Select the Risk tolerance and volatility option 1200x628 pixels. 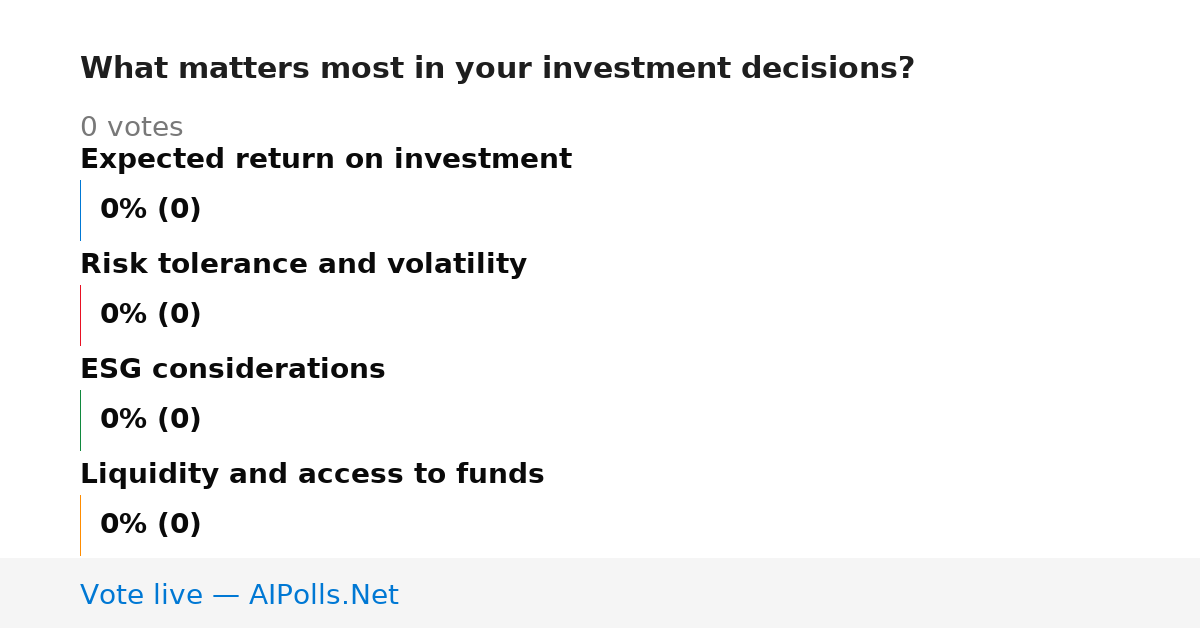click(303, 265)
